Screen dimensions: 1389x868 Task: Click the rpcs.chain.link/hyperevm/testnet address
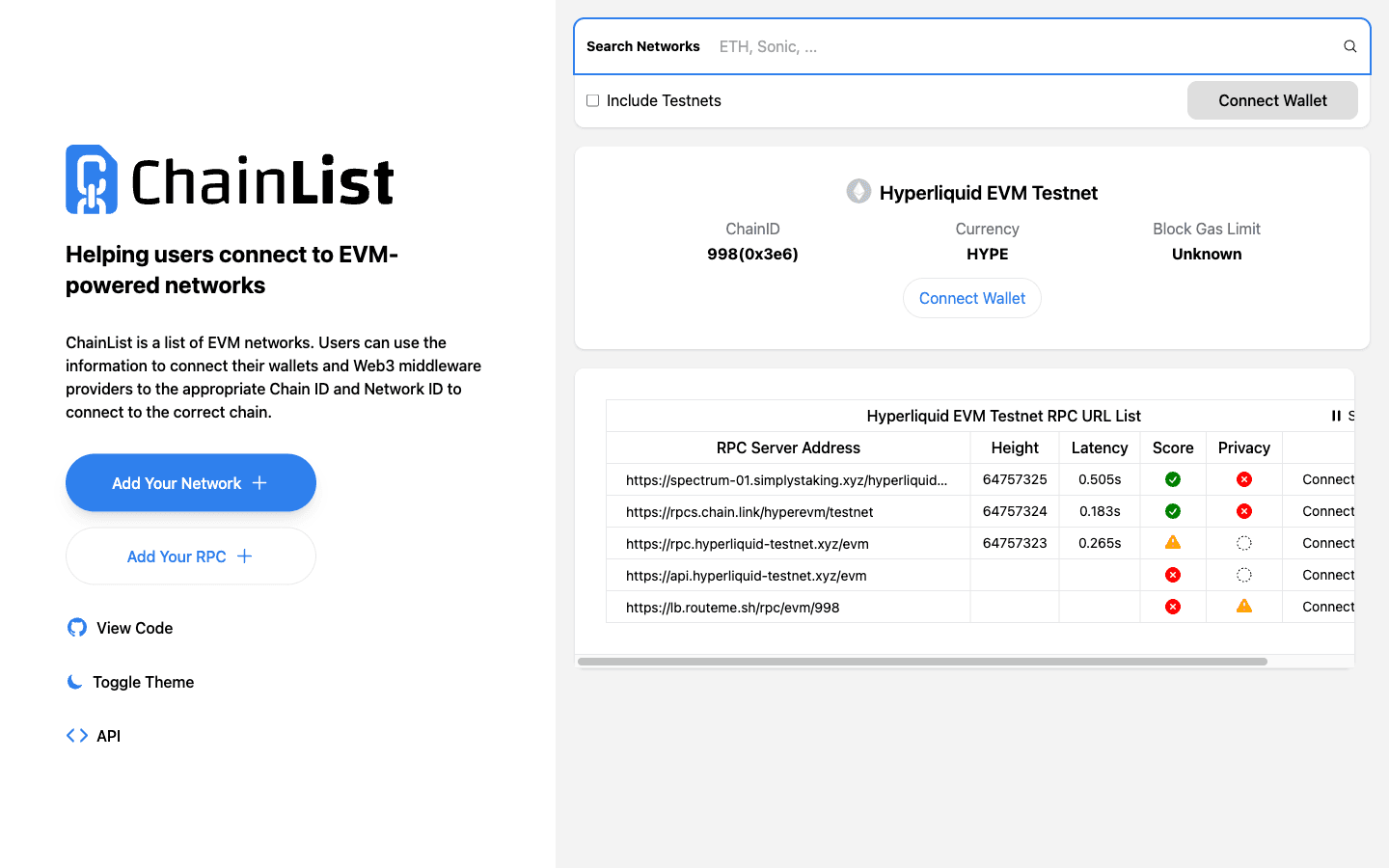pos(749,512)
